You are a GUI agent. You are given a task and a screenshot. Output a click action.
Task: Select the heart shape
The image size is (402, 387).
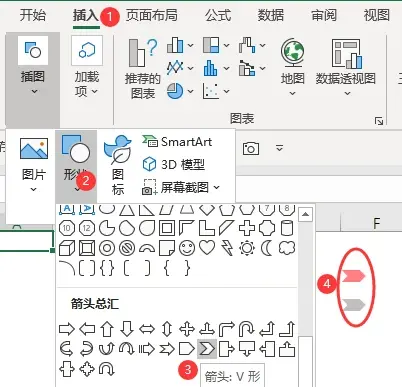[207, 248]
